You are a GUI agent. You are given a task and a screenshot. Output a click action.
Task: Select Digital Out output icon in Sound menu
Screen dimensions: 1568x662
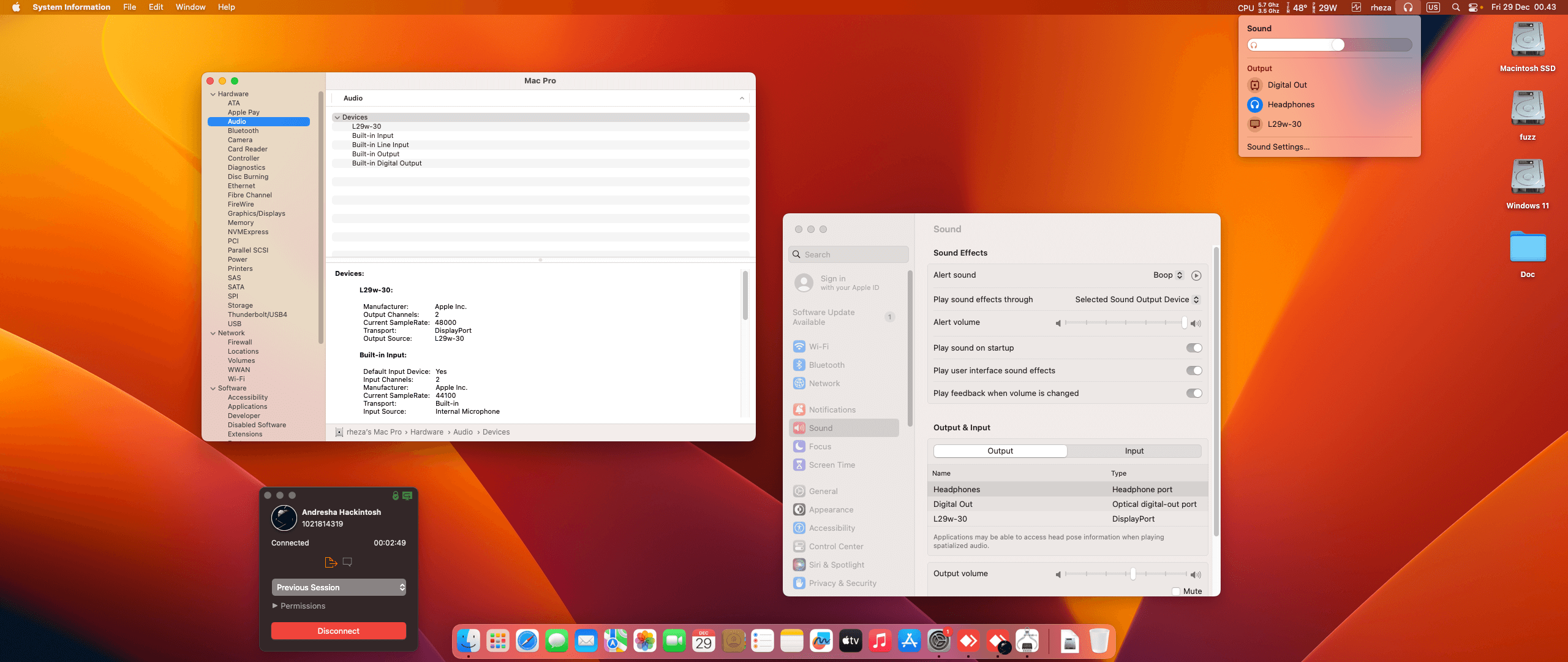click(x=1255, y=85)
